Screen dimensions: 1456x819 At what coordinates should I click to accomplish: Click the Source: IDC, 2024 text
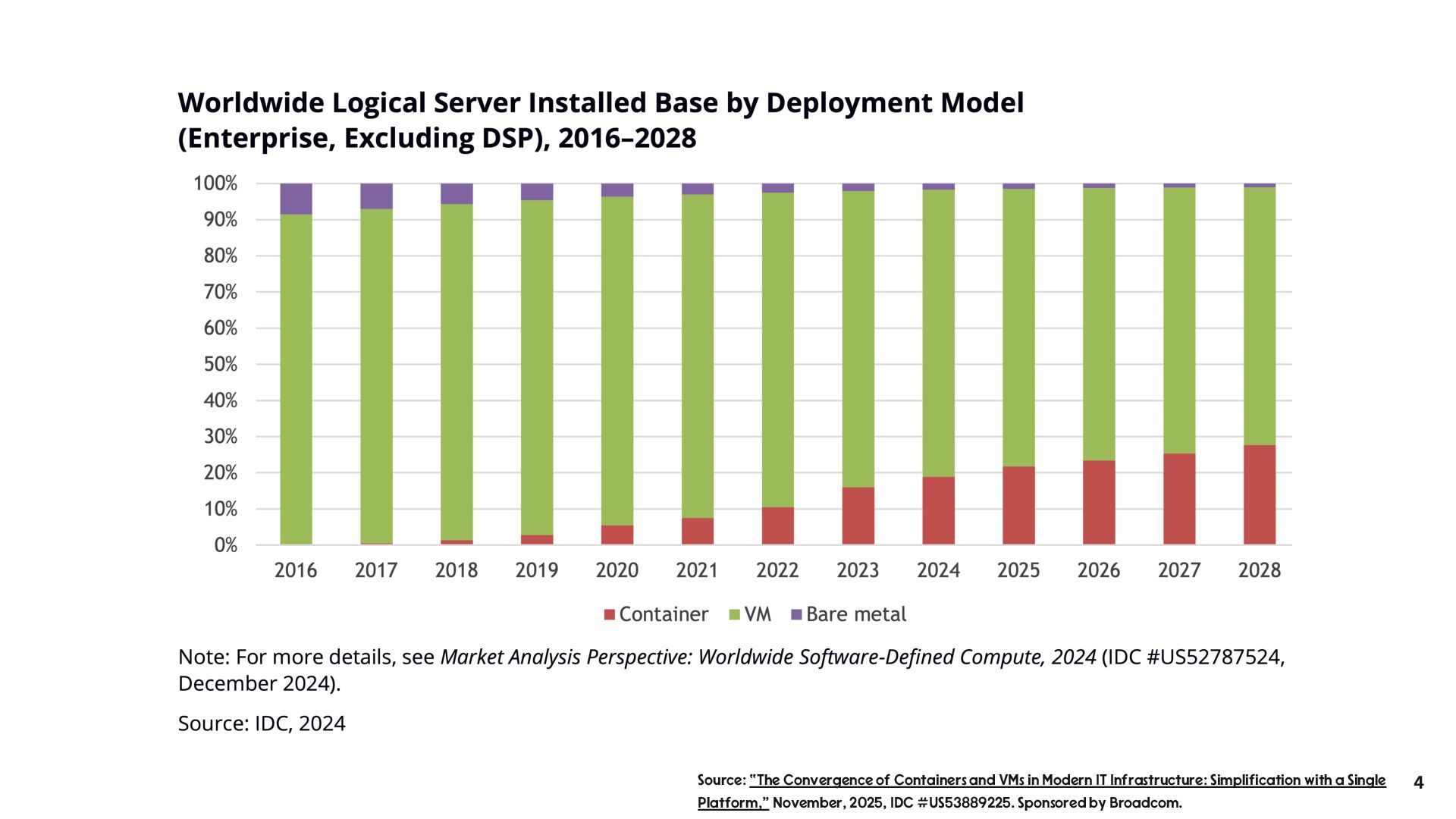click(x=262, y=723)
